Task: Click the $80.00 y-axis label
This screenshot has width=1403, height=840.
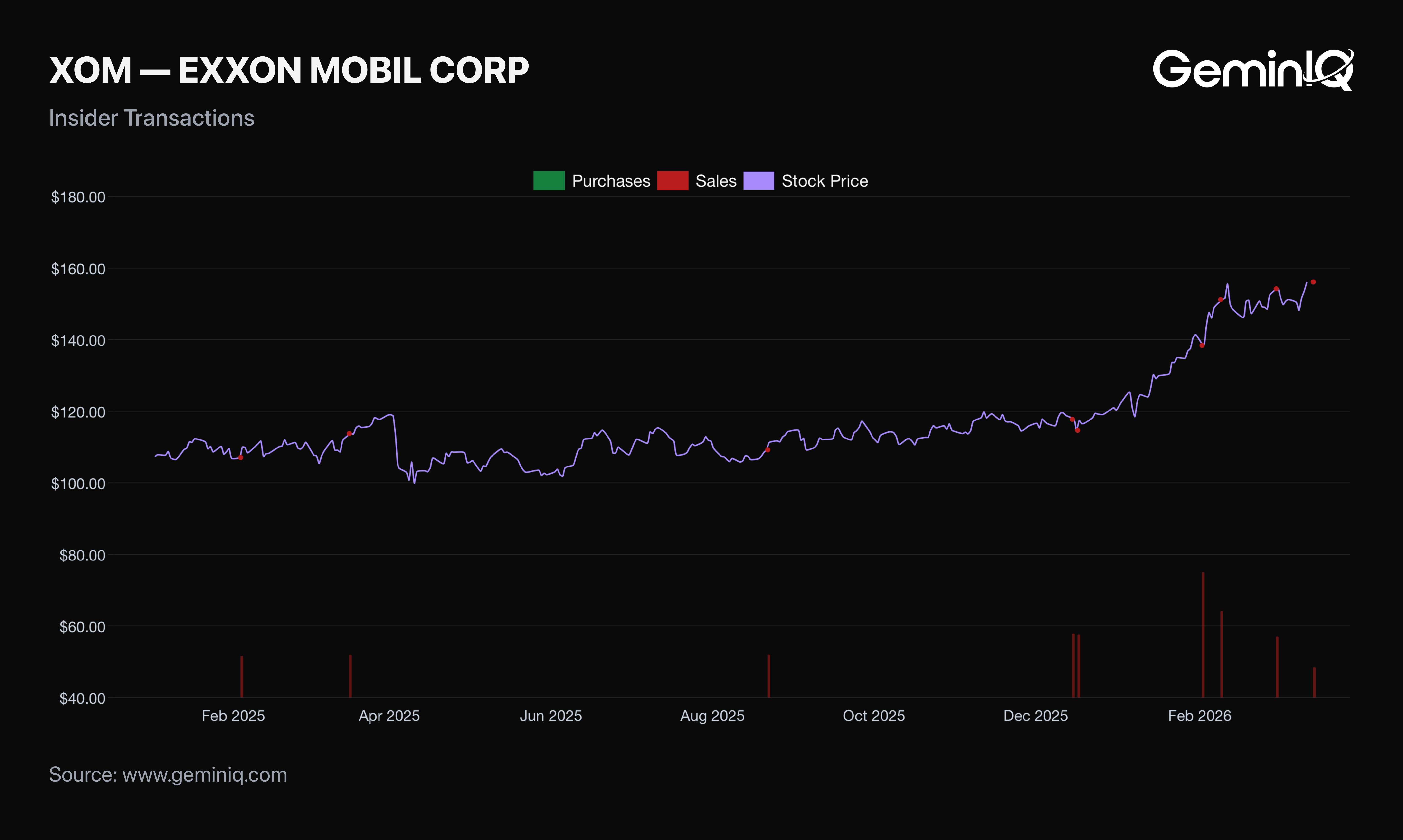Action: (83, 555)
